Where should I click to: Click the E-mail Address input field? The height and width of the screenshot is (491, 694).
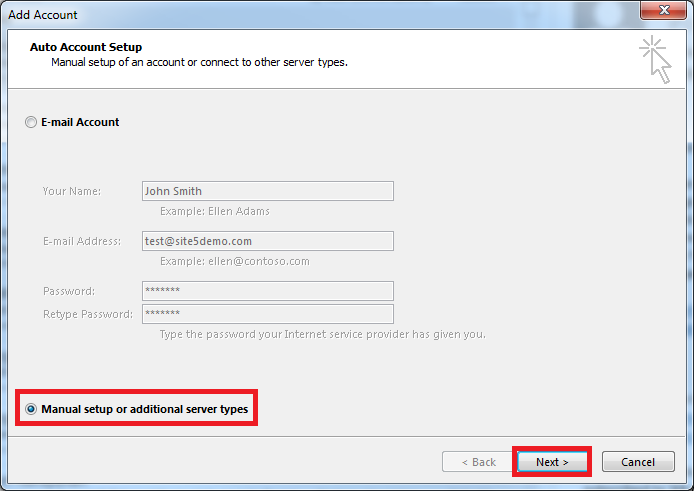point(267,241)
